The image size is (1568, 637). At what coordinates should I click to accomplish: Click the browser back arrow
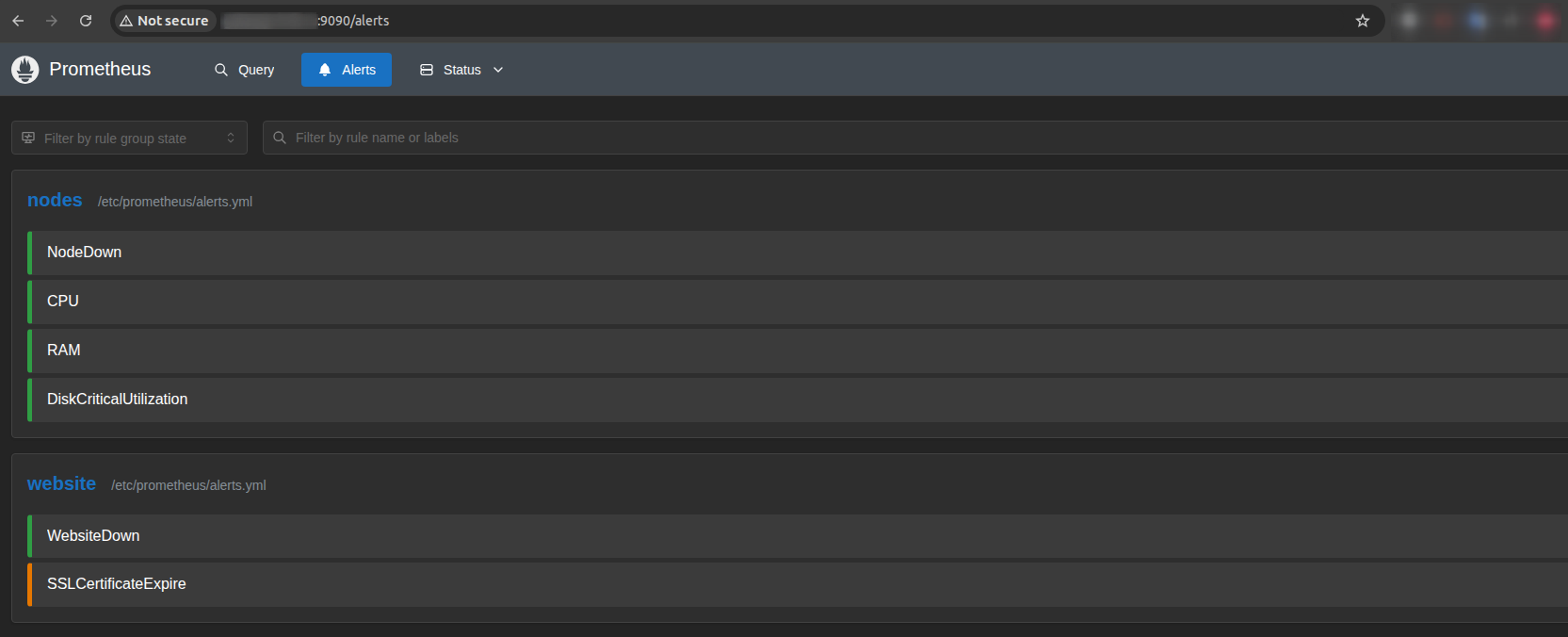point(18,21)
